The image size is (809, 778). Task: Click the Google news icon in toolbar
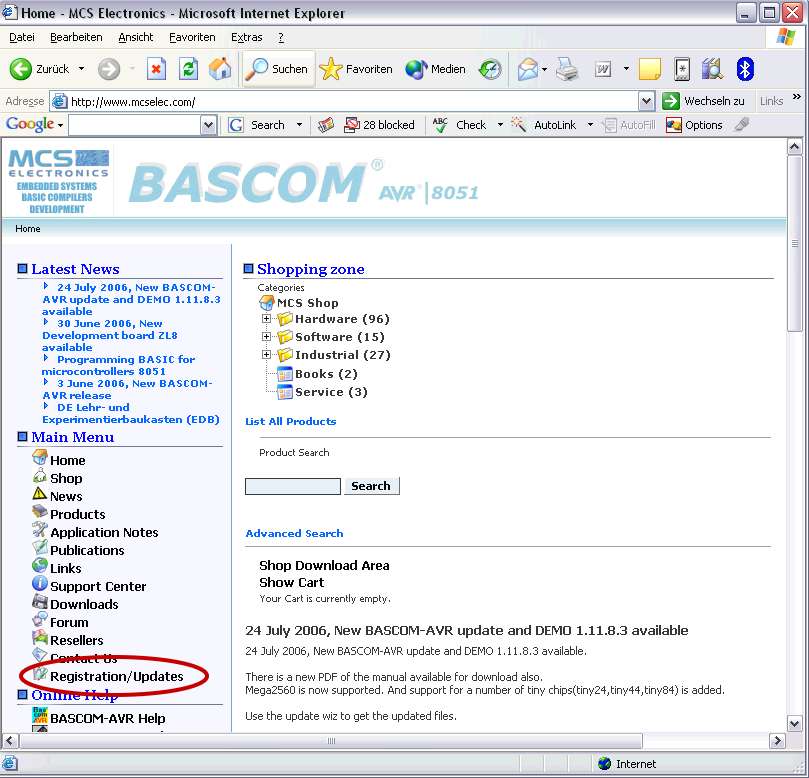click(x=326, y=125)
